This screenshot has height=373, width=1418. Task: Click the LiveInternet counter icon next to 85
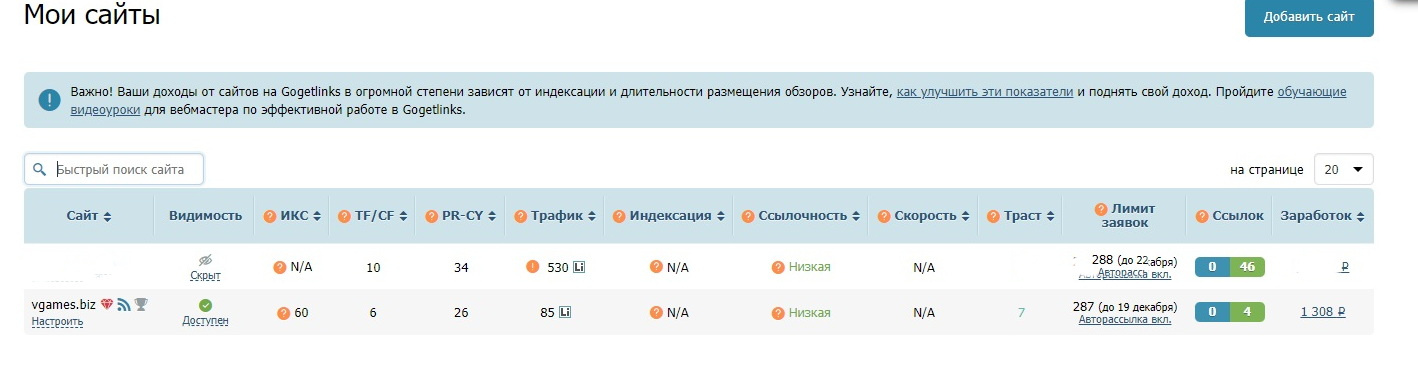[565, 313]
